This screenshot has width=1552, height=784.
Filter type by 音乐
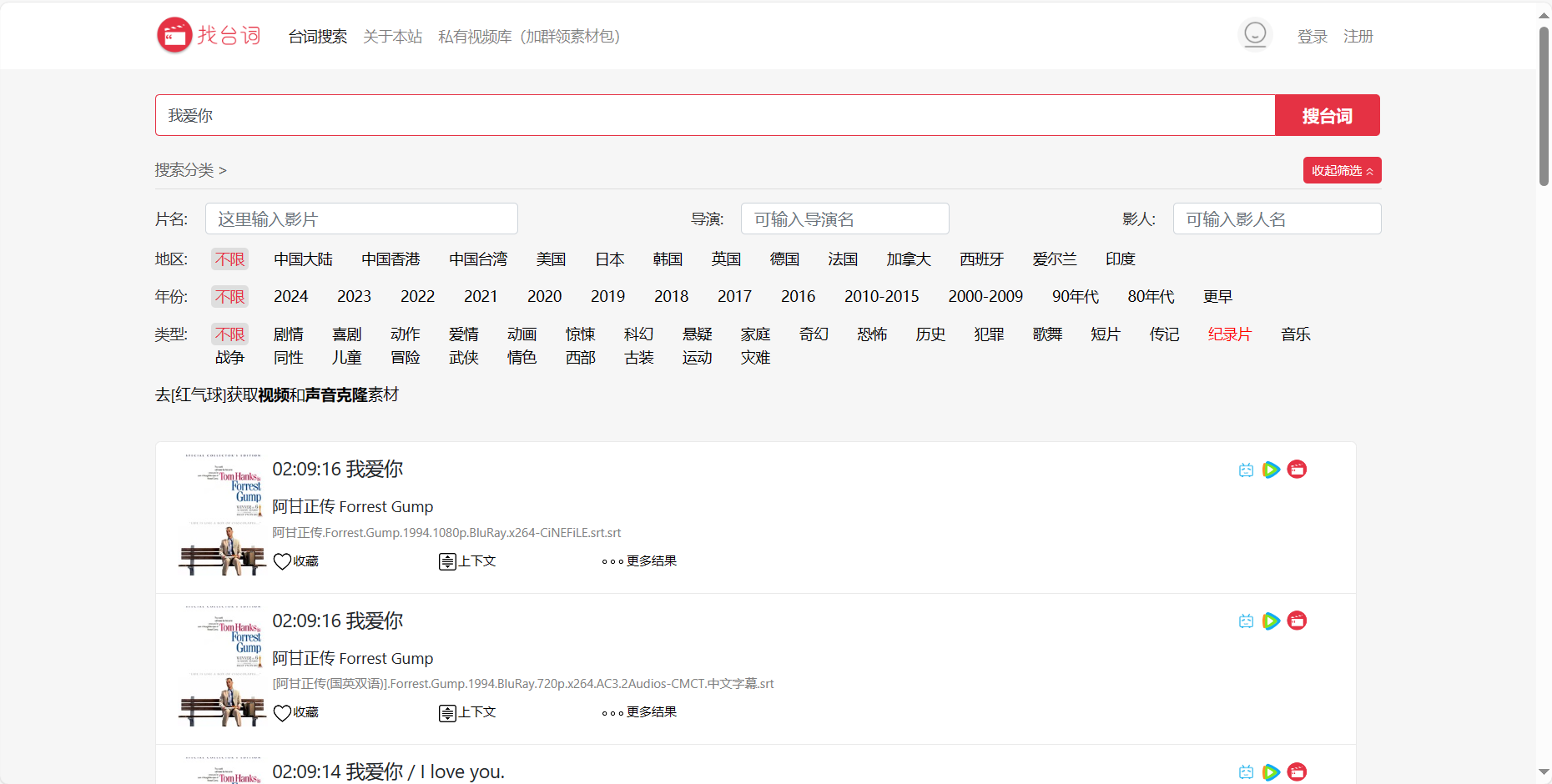tap(1296, 334)
